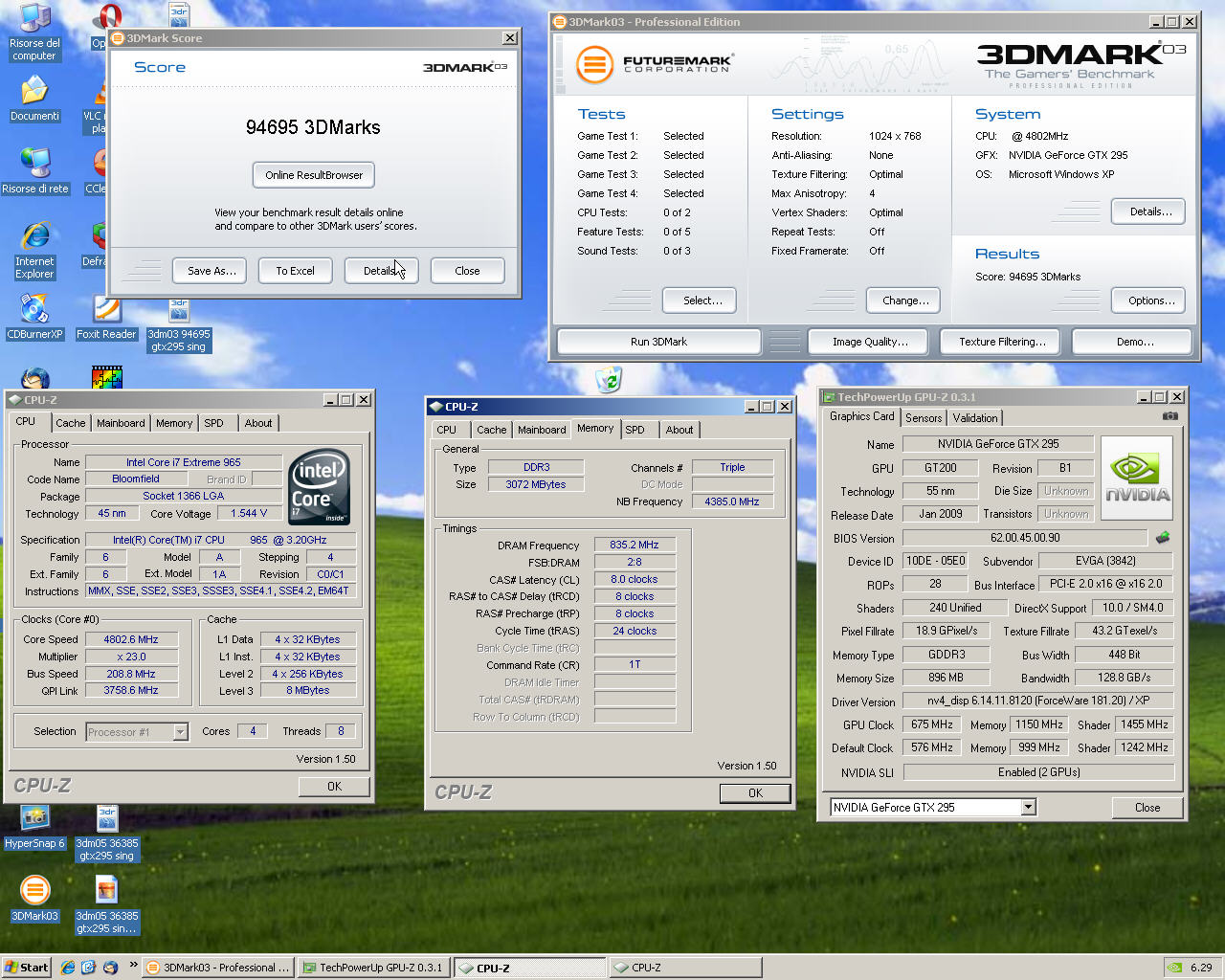Click Online ResultBrowser button
Screen dimensions: 1225x980
coord(314,175)
